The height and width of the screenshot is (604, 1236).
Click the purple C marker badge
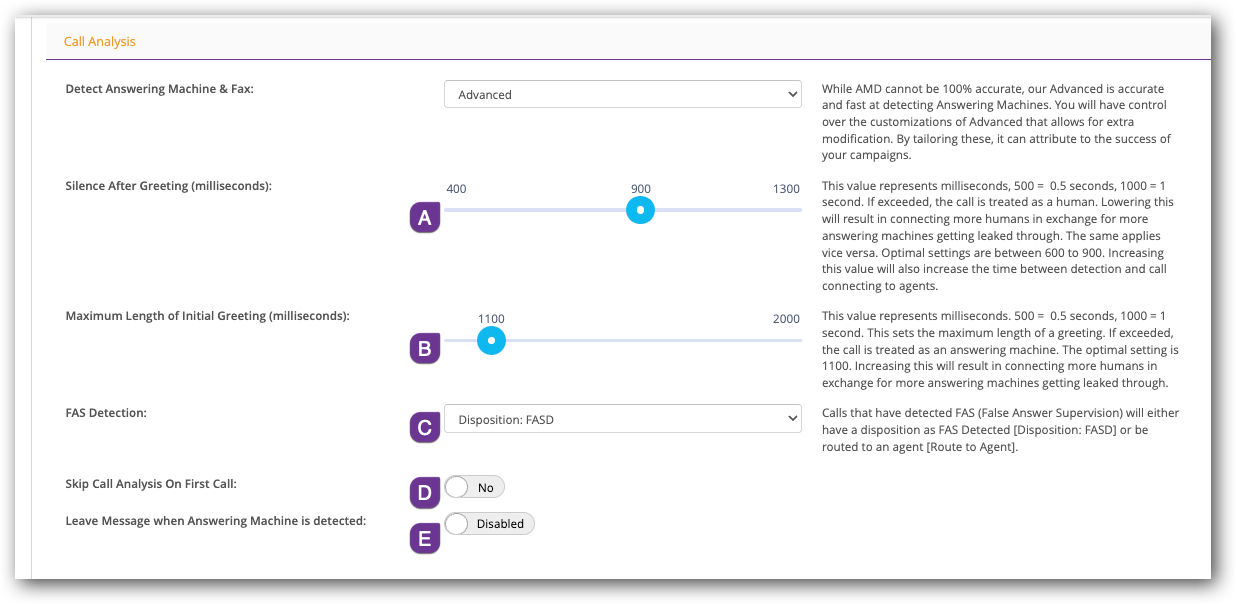pos(425,427)
